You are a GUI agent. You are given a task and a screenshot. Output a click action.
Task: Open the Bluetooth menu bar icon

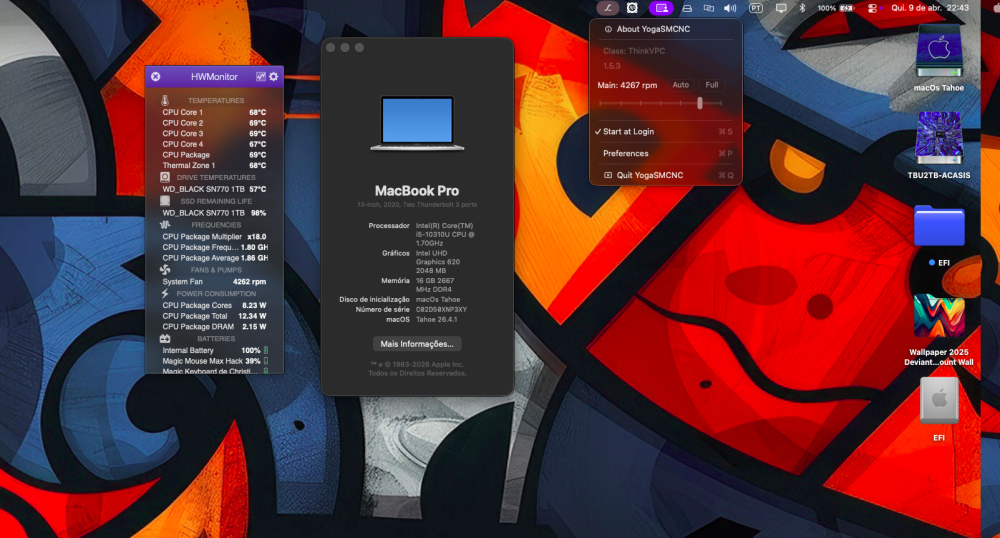(802, 8)
